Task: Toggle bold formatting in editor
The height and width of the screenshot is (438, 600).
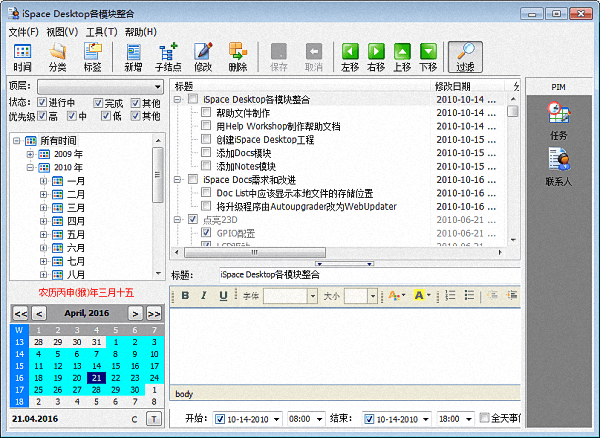Action: 186,295
